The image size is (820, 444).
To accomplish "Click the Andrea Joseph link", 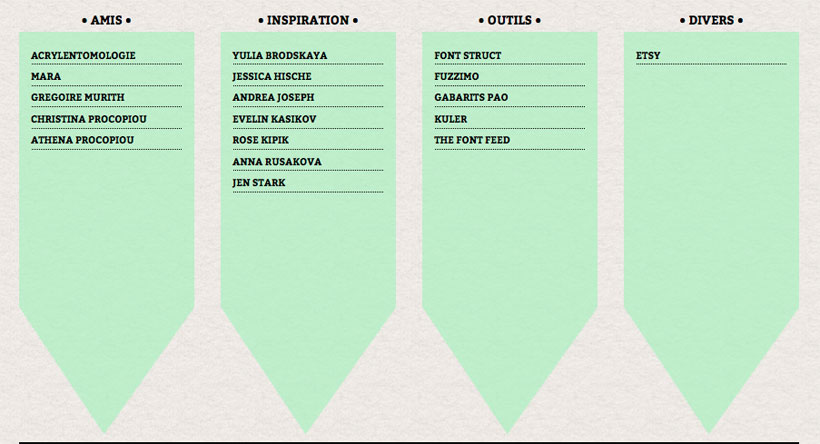I will (x=274, y=97).
